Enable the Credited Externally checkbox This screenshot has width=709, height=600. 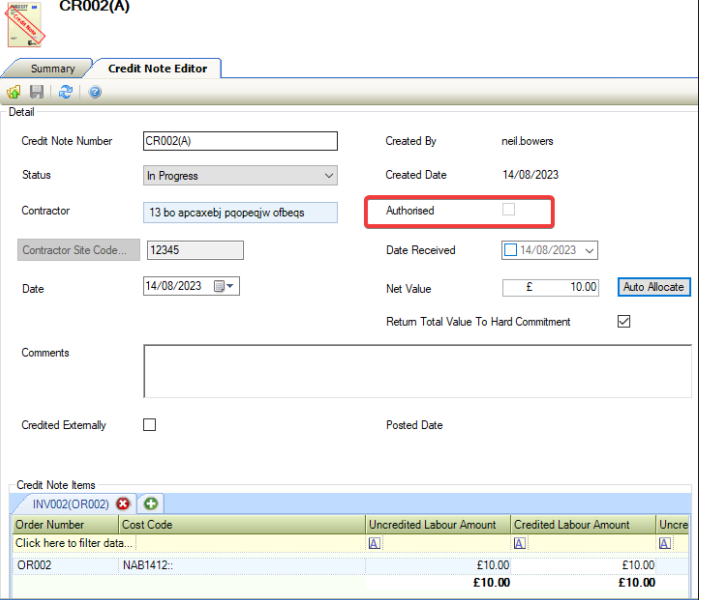tap(150, 425)
